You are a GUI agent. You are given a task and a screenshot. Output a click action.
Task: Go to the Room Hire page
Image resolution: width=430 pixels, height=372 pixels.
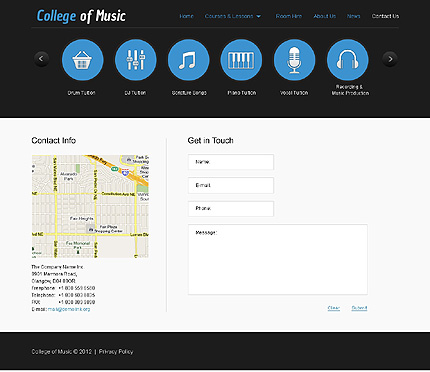289,16
